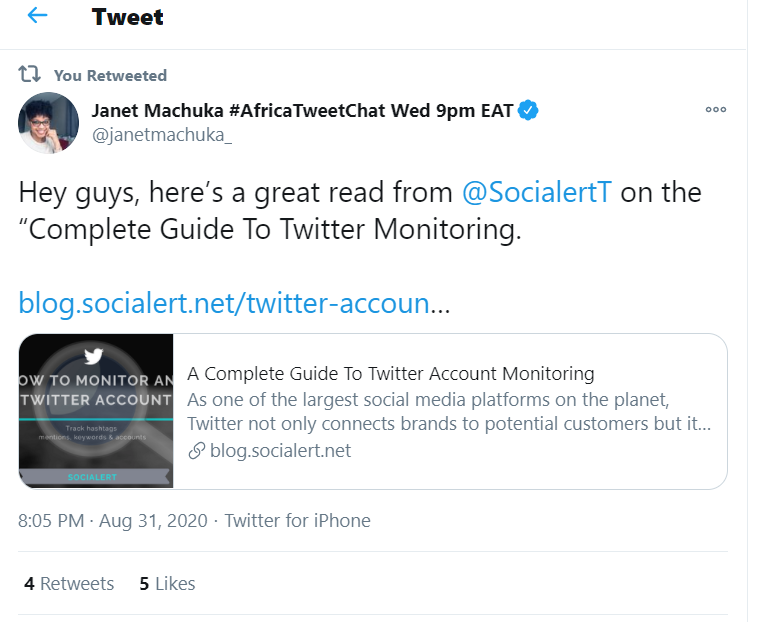The height and width of the screenshot is (622, 780).
Task: View the 5 Likes list
Action: click(x=167, y=584)
